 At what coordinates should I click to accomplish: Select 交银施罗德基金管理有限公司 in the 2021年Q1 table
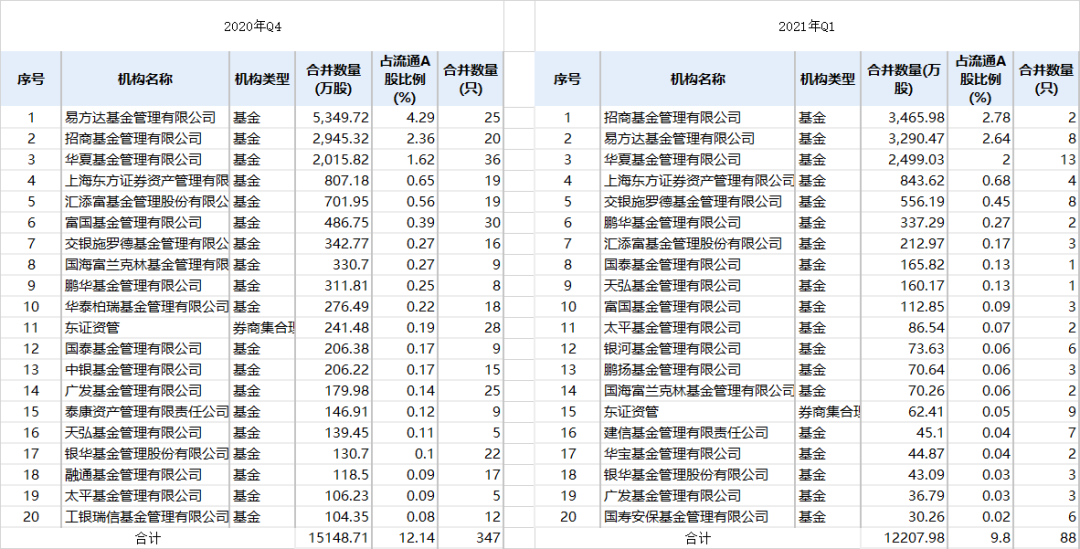(693, 201)
